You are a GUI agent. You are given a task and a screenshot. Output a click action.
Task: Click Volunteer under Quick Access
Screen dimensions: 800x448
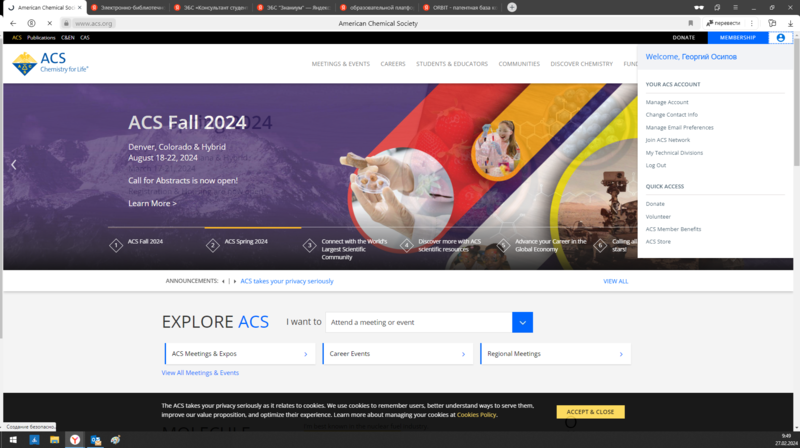(x=658, y=216)
